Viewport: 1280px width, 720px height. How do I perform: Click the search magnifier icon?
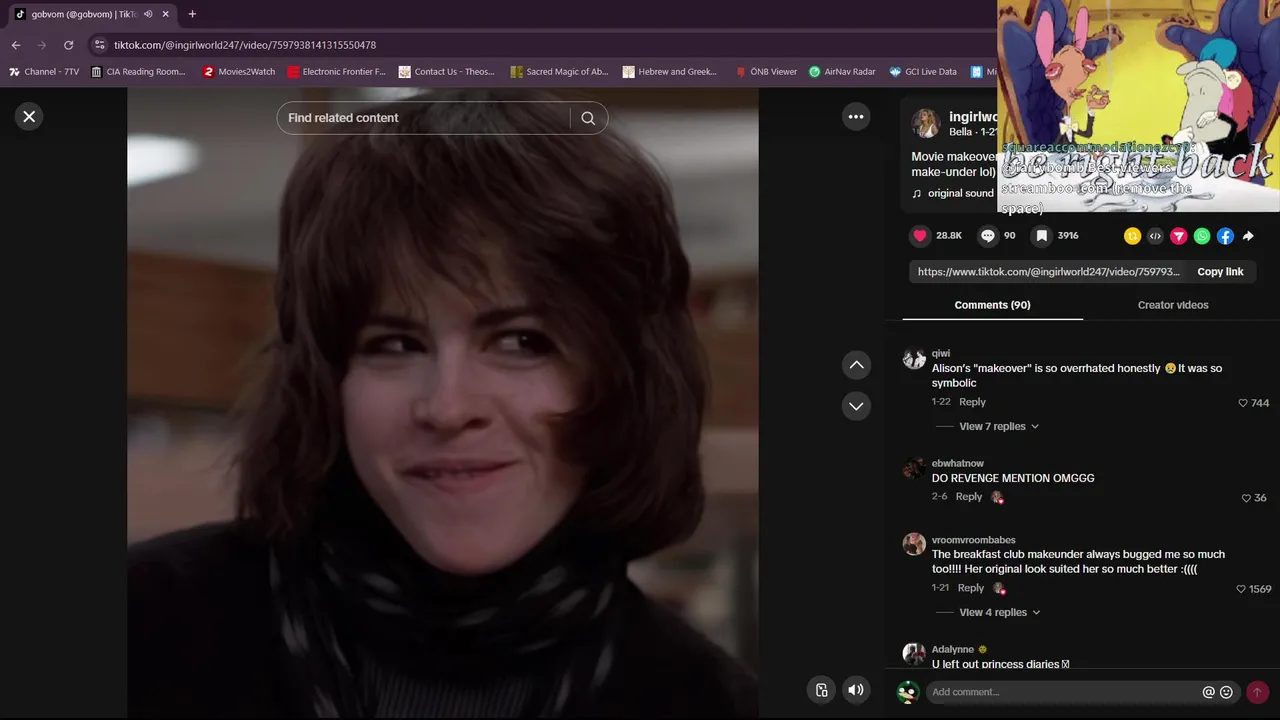588,118
